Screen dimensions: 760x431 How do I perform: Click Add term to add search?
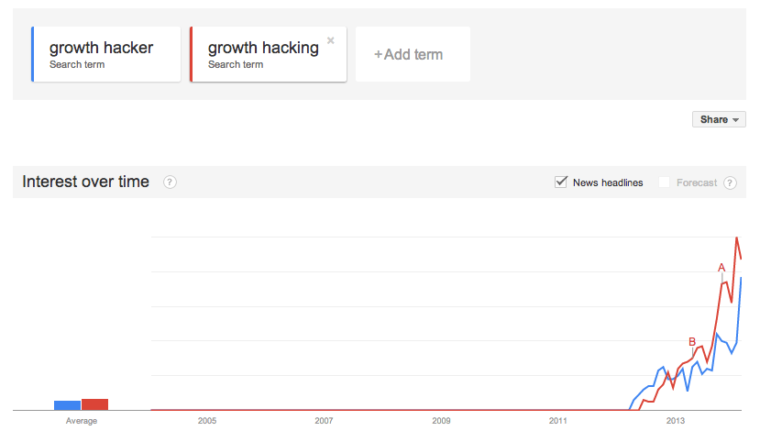408,54
